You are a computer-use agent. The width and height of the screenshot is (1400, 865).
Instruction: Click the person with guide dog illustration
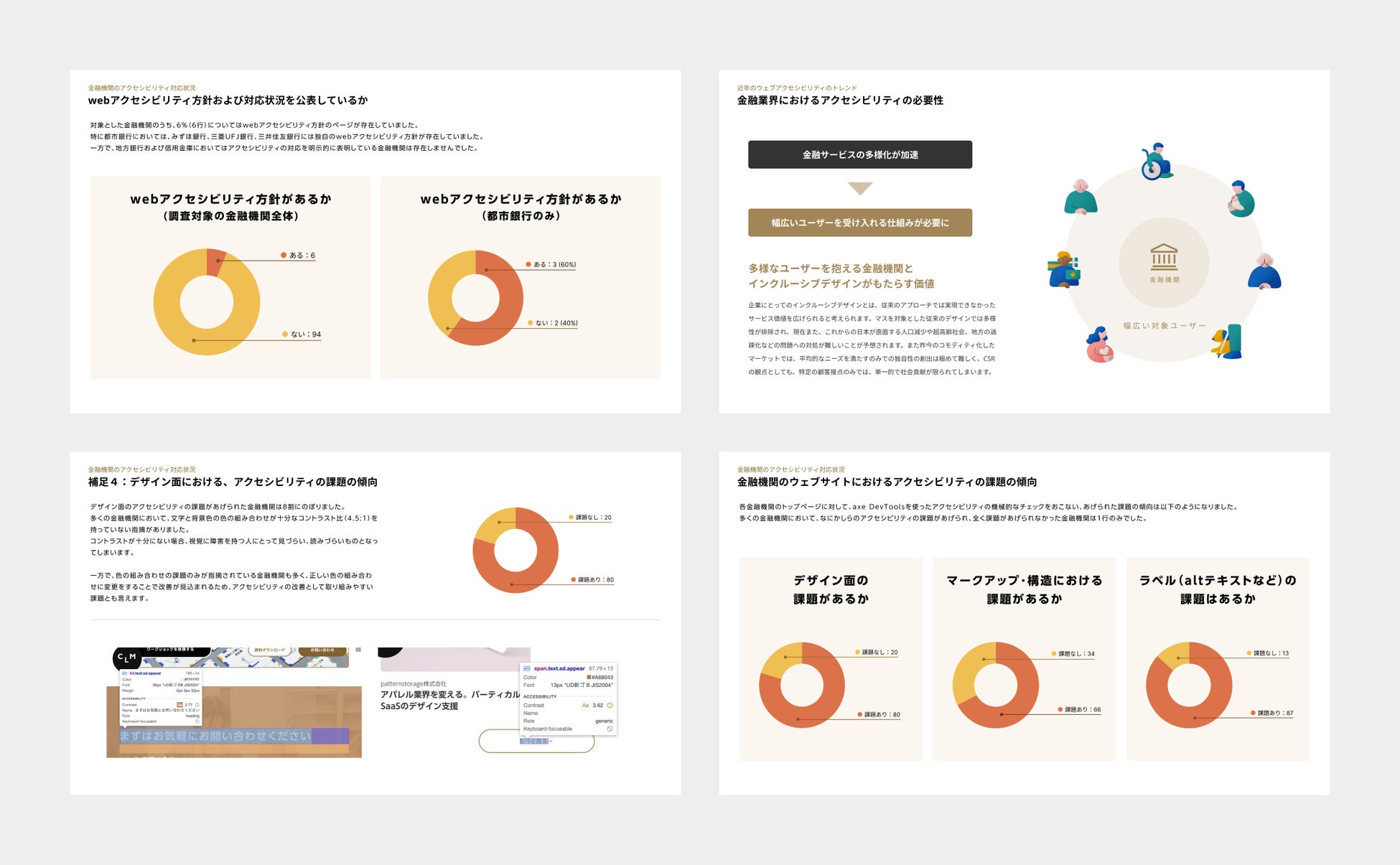[1227, 342]
